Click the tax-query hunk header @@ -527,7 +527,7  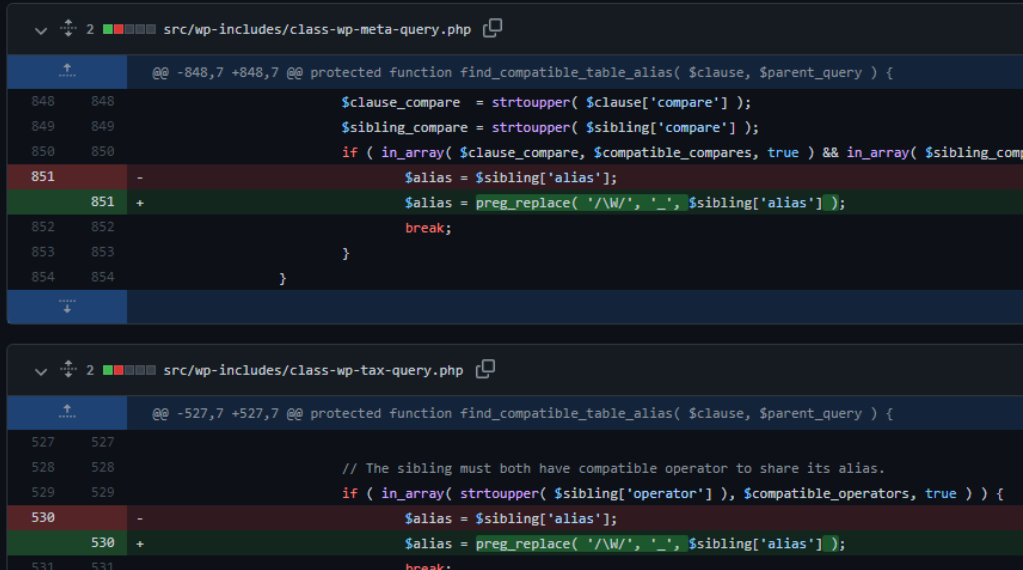(523, 413)
